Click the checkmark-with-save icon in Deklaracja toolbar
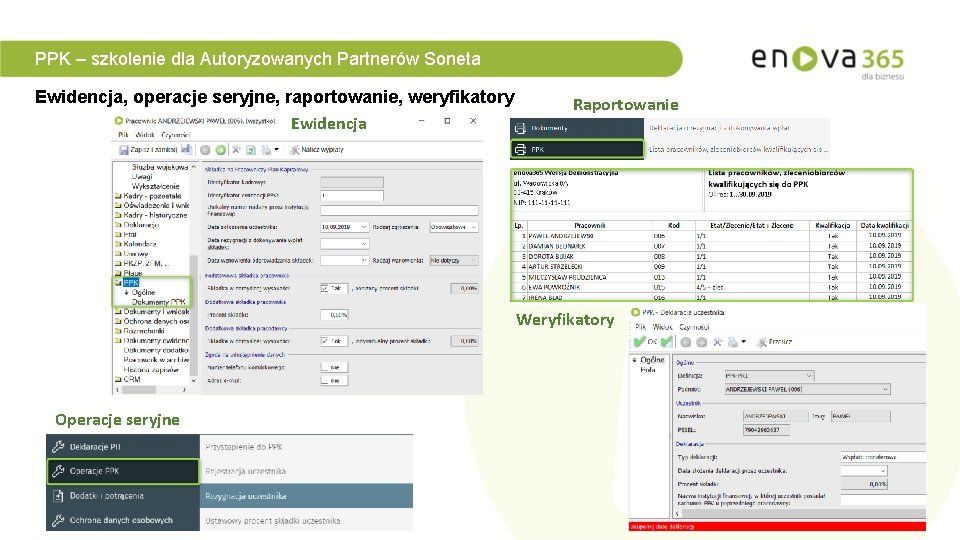 (667, 342)
